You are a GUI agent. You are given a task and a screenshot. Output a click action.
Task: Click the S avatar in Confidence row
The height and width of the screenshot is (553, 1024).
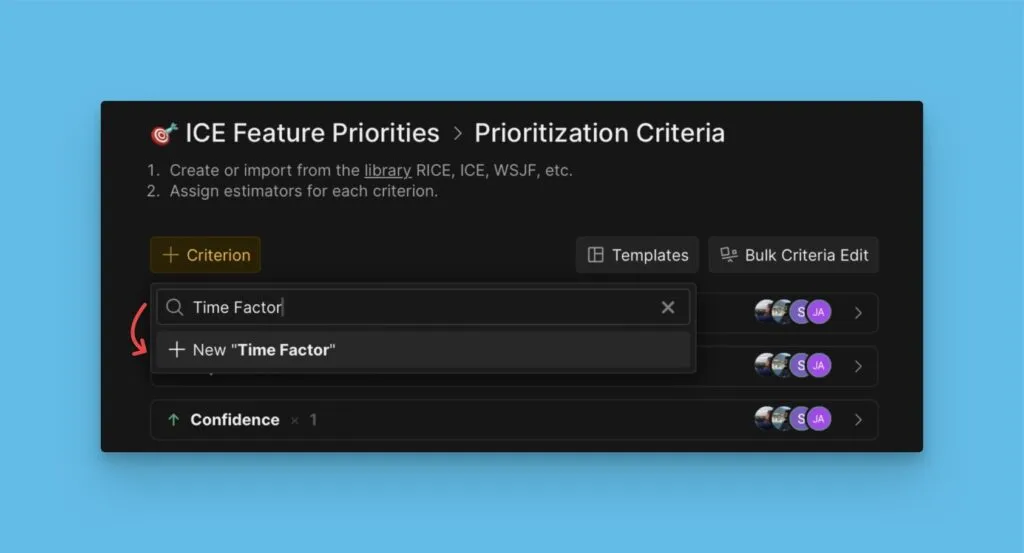[800, 419]
